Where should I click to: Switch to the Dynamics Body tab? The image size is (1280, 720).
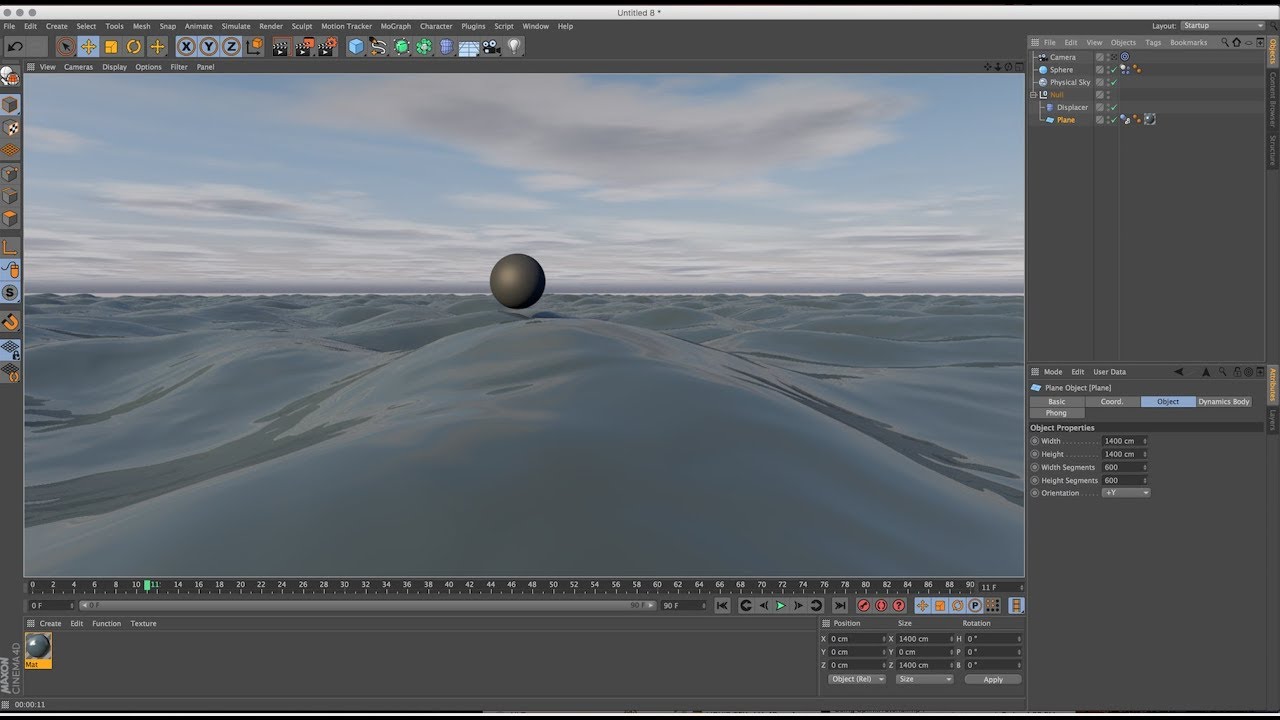tap(1224, 401)
